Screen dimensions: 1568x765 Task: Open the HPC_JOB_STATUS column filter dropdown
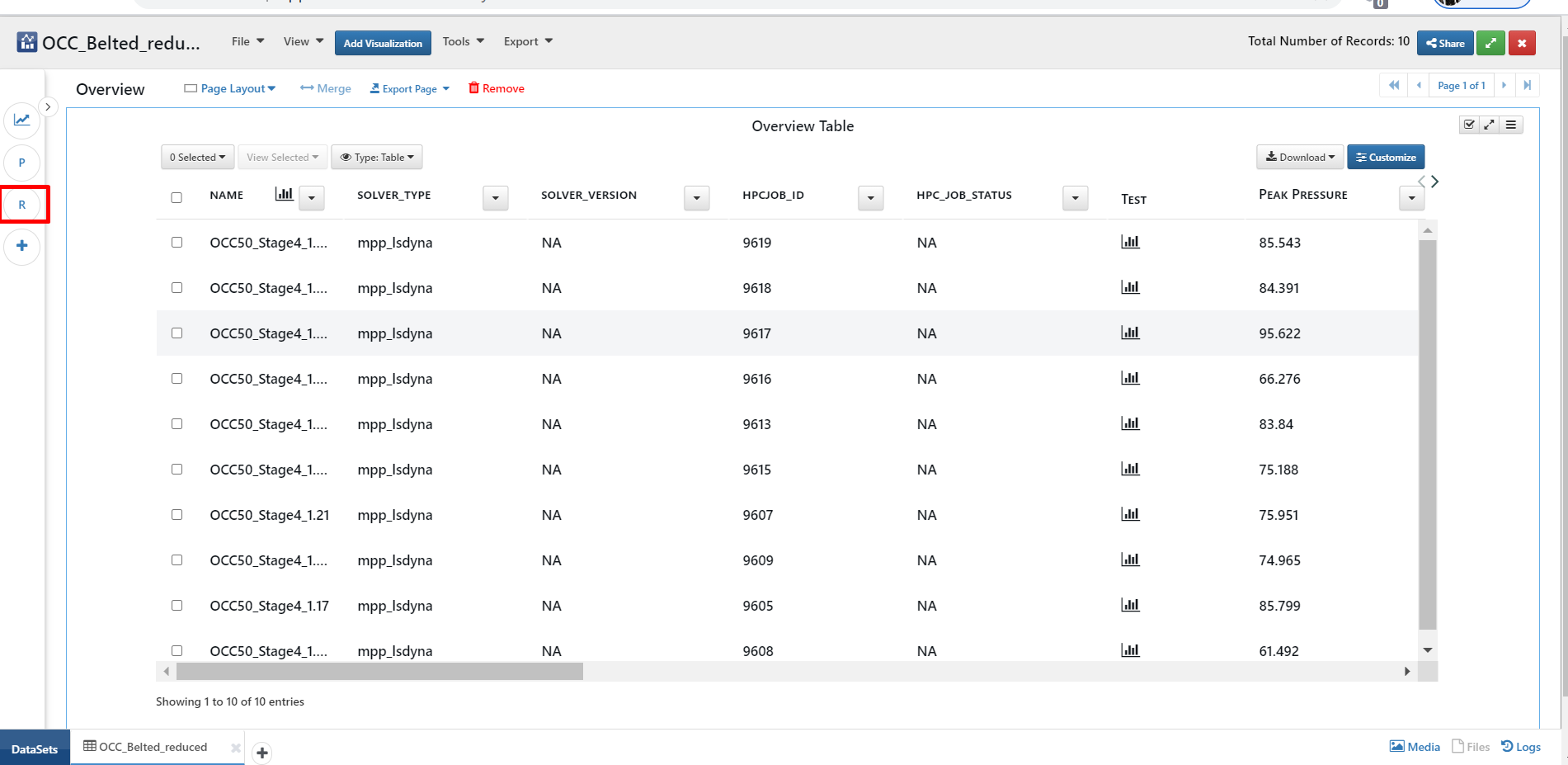pyautogui.click(x=1076, y=198)
